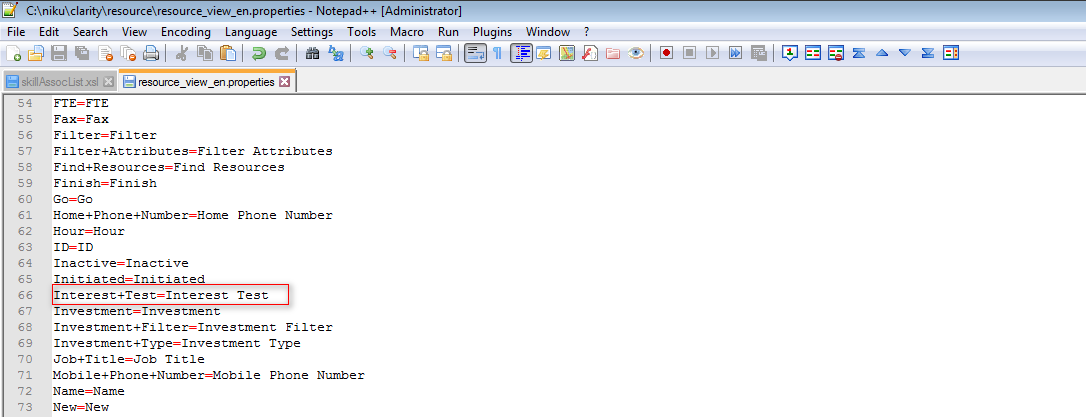Show all characters with pilcrow icon
1086x417 pixels.
497,53
